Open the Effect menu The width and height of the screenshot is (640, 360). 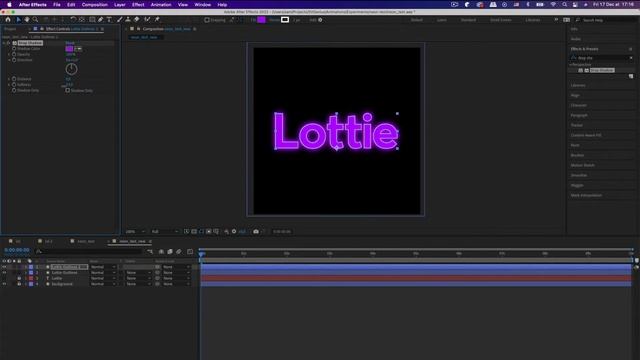pos(138,4)
